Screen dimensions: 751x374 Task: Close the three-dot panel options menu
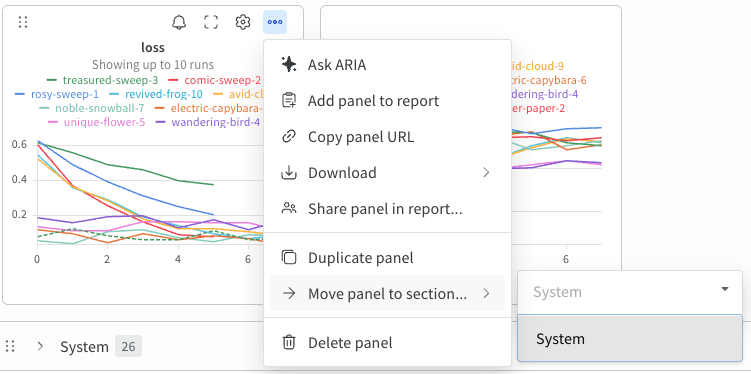pos(275,22)
